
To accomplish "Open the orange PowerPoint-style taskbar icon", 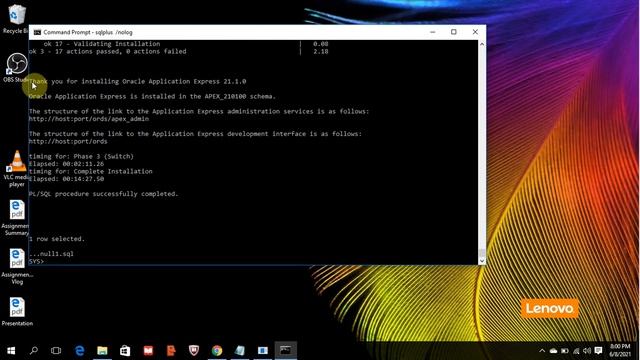I will point(171,350).
